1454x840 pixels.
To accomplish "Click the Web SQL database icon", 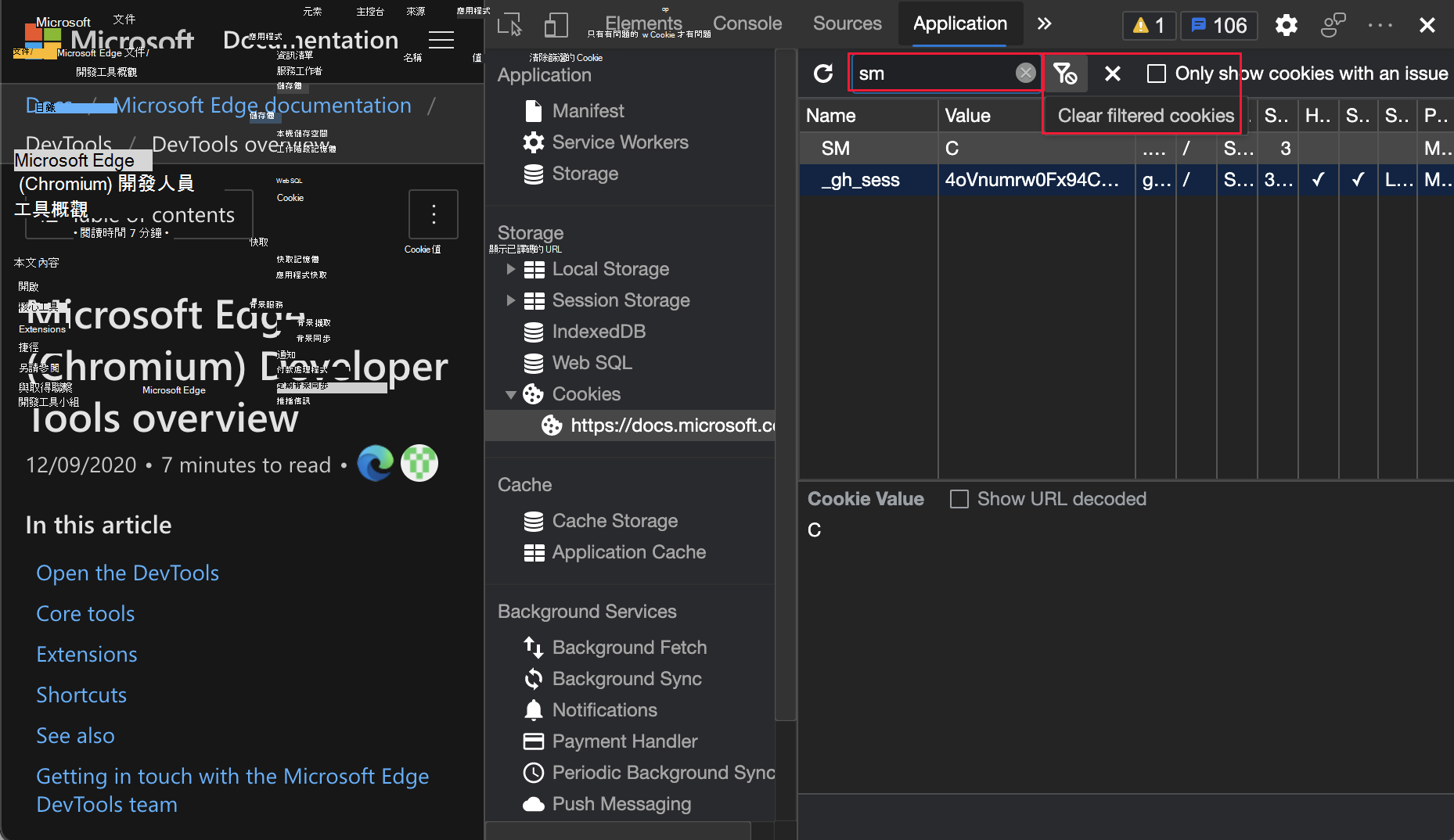I will [x=534, y=363].
